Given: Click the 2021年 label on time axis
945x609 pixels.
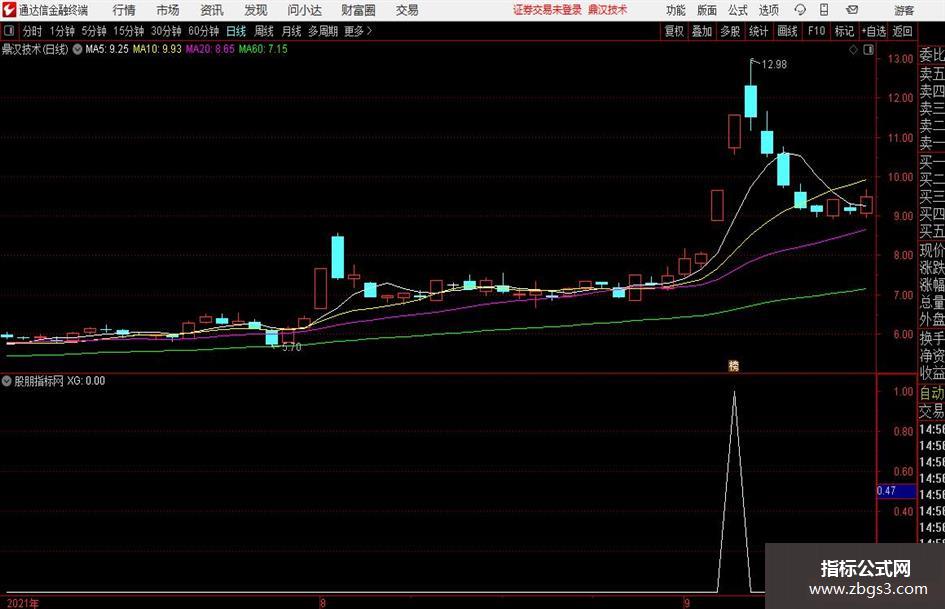Looking at the screenshot, I should [x=23, y=603].
